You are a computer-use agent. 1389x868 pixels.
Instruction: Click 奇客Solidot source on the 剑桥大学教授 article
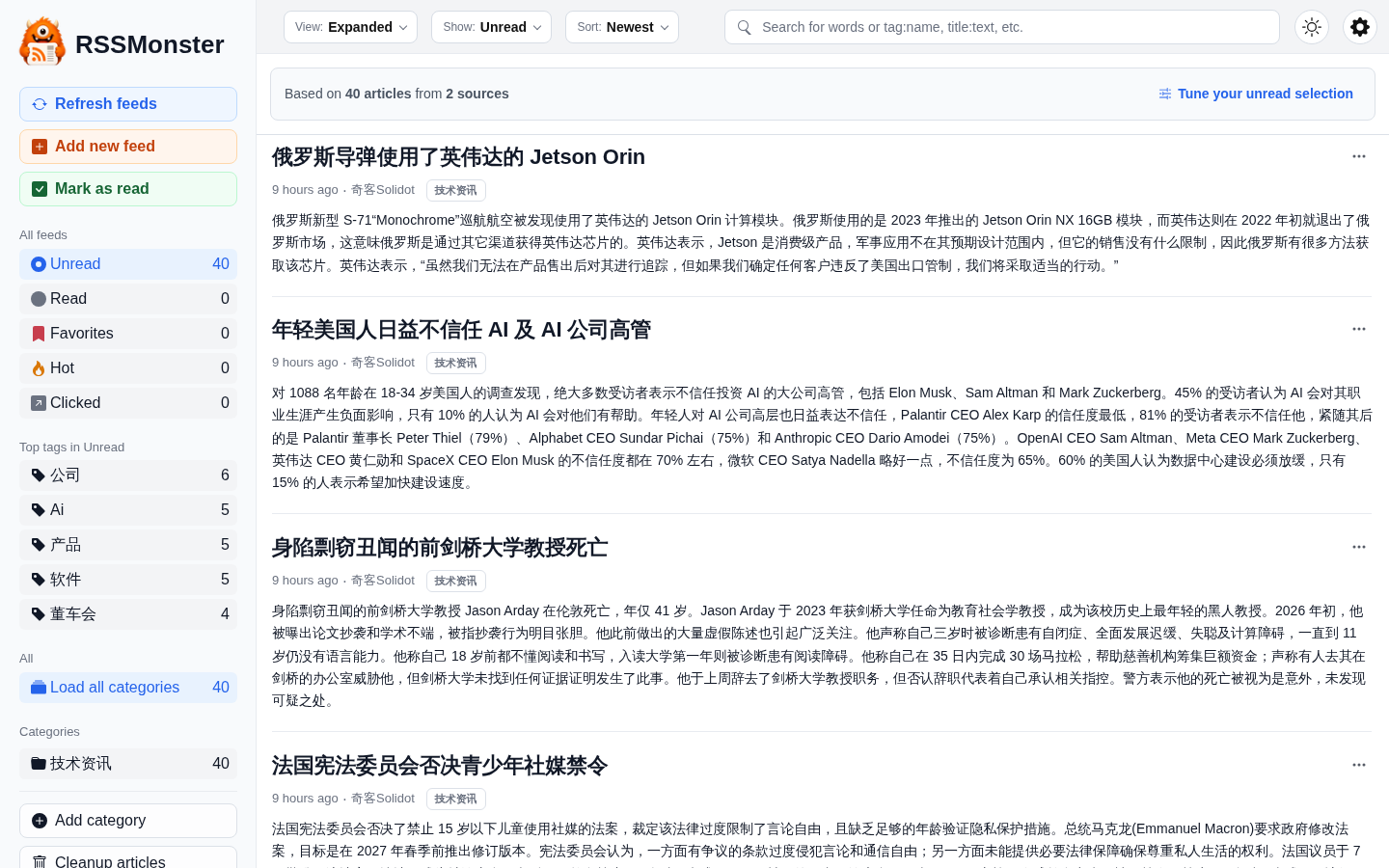383,581
